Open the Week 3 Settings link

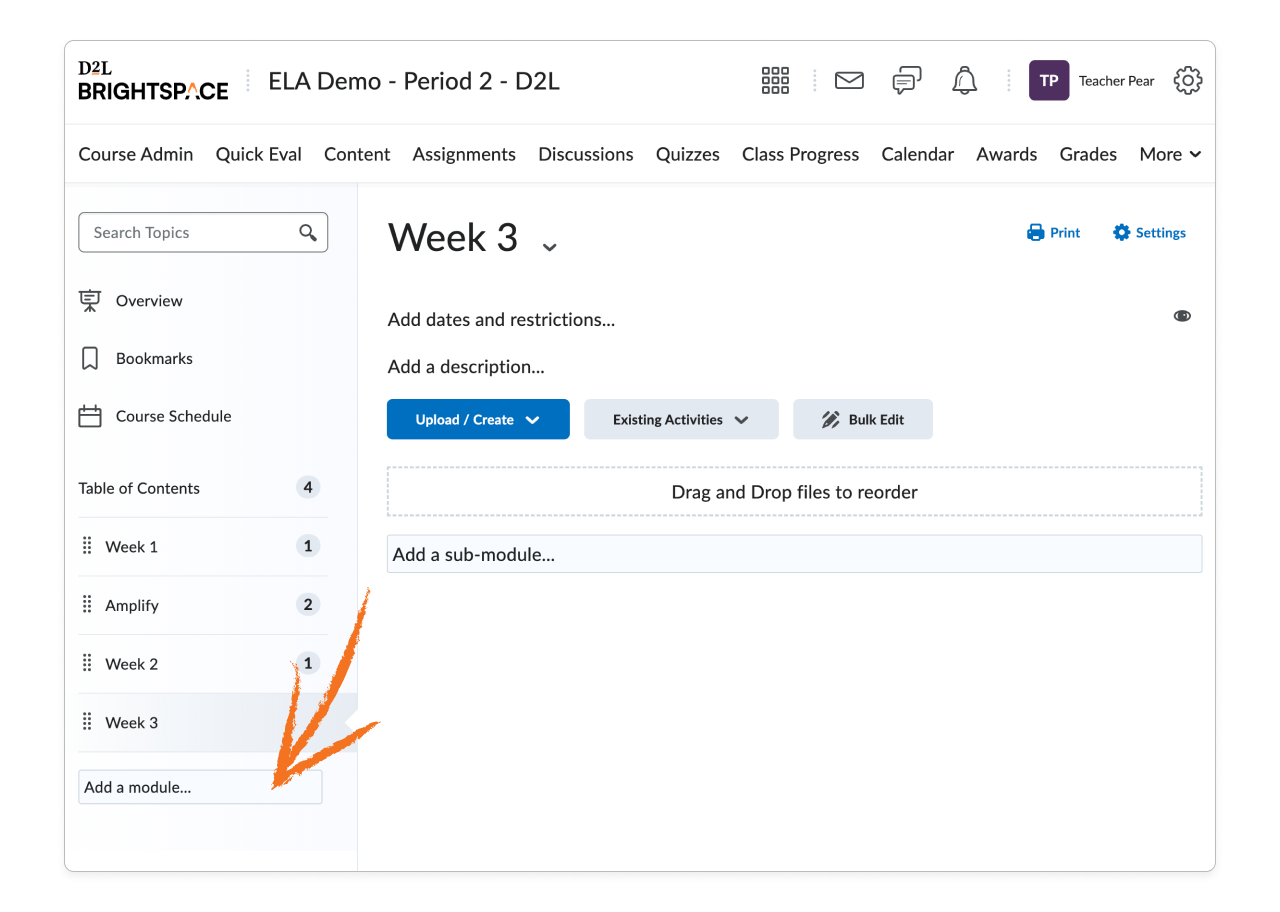point(1149,233)
